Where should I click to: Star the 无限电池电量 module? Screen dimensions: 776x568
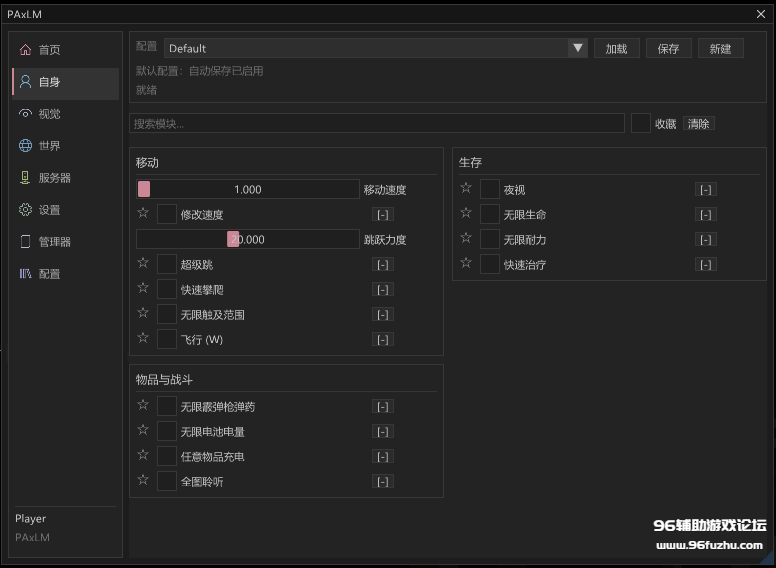[143, 430]
